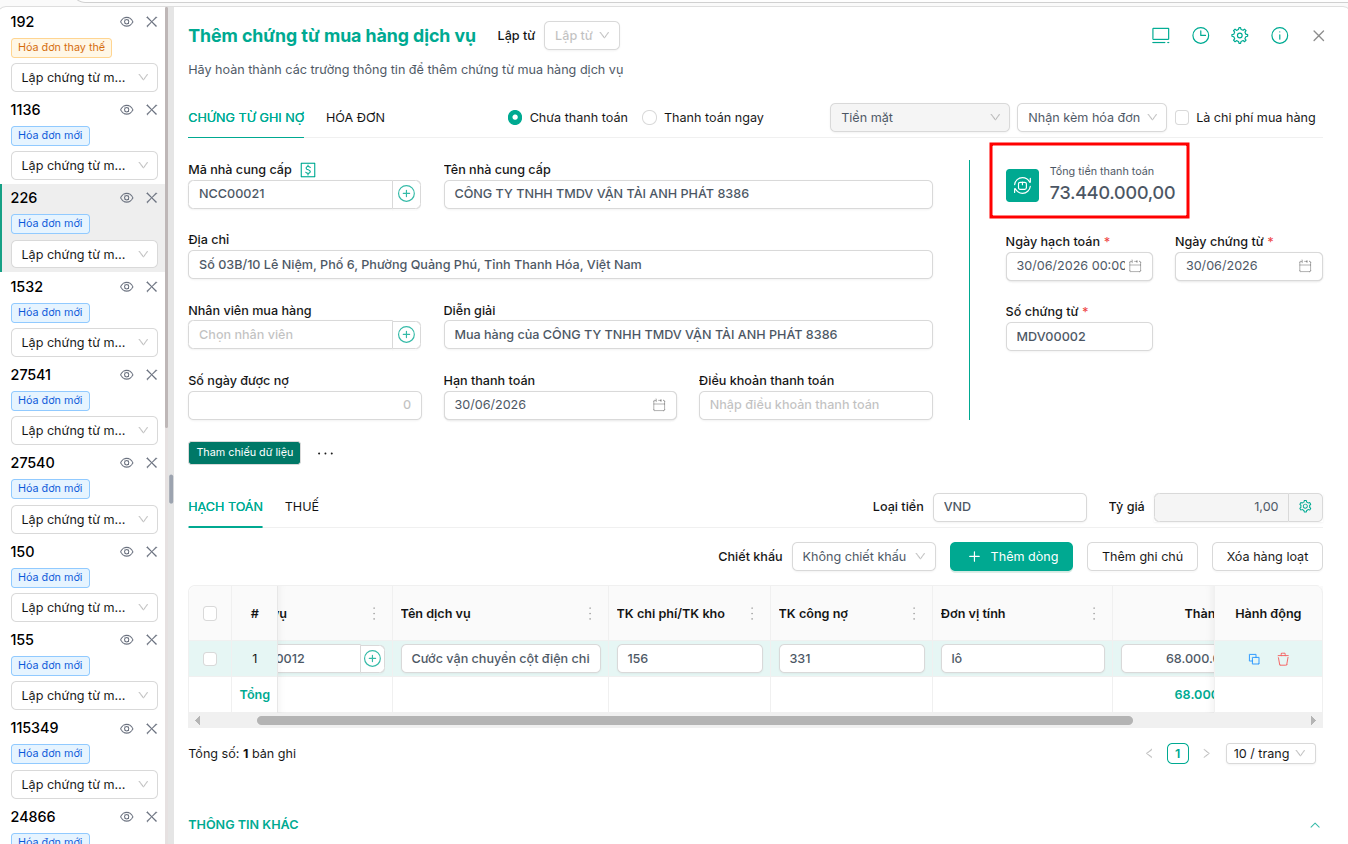Click the Thêm dòng button

coord(1011,557)
